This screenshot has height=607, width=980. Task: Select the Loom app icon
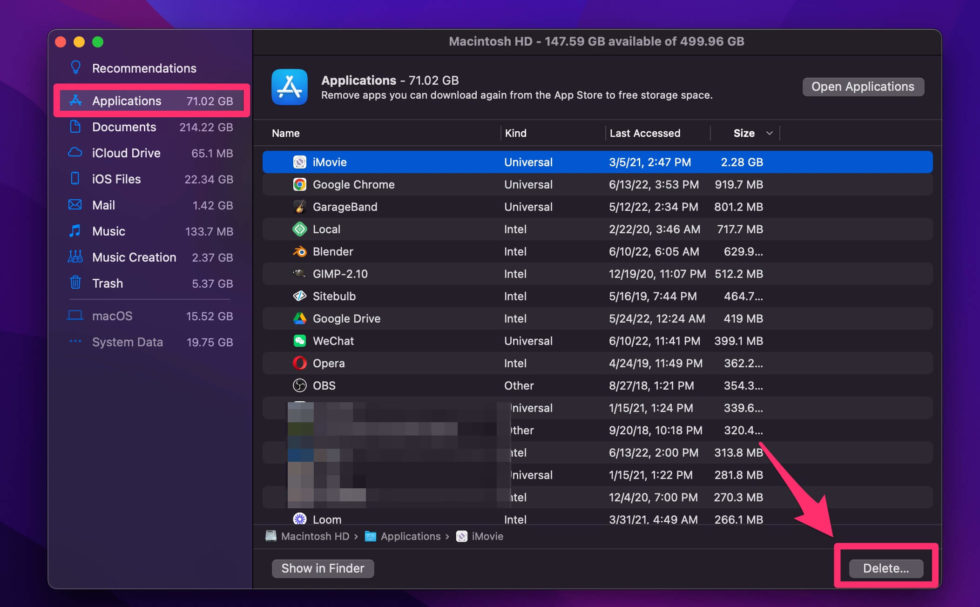tap(299, 520)
